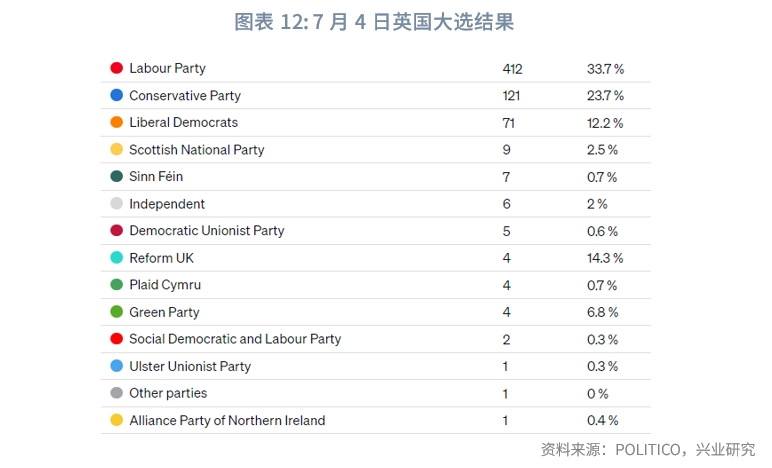Screen dimensions: 772x468
Task: Click Social Democratic and Labour Party text
Action: coord(235,339)
